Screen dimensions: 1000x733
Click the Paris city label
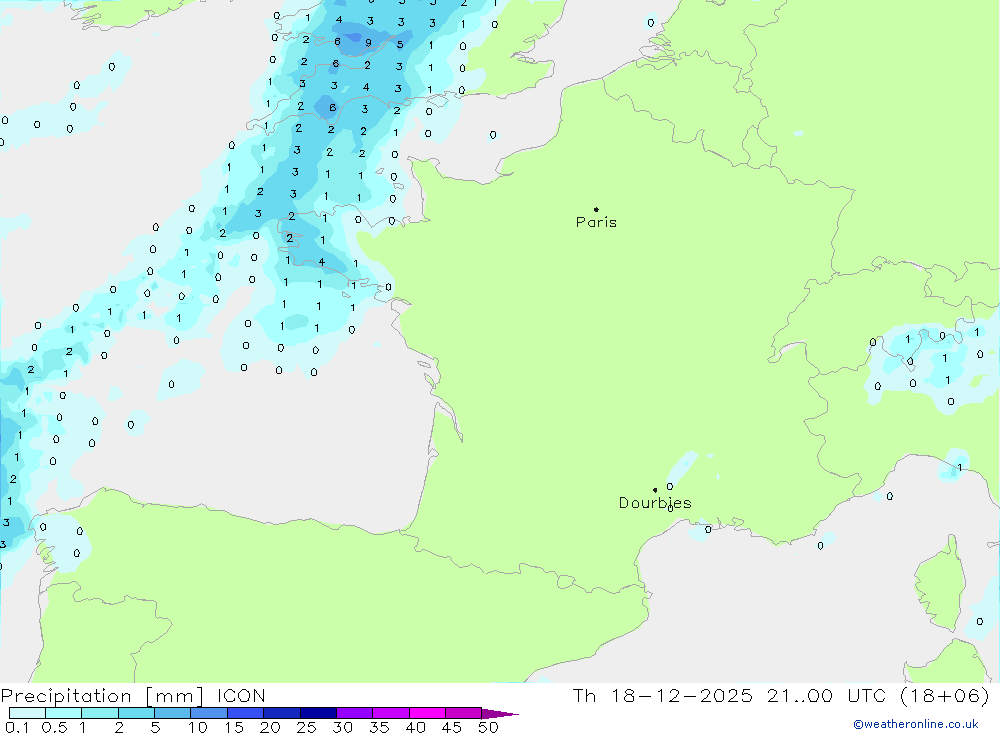596,222
